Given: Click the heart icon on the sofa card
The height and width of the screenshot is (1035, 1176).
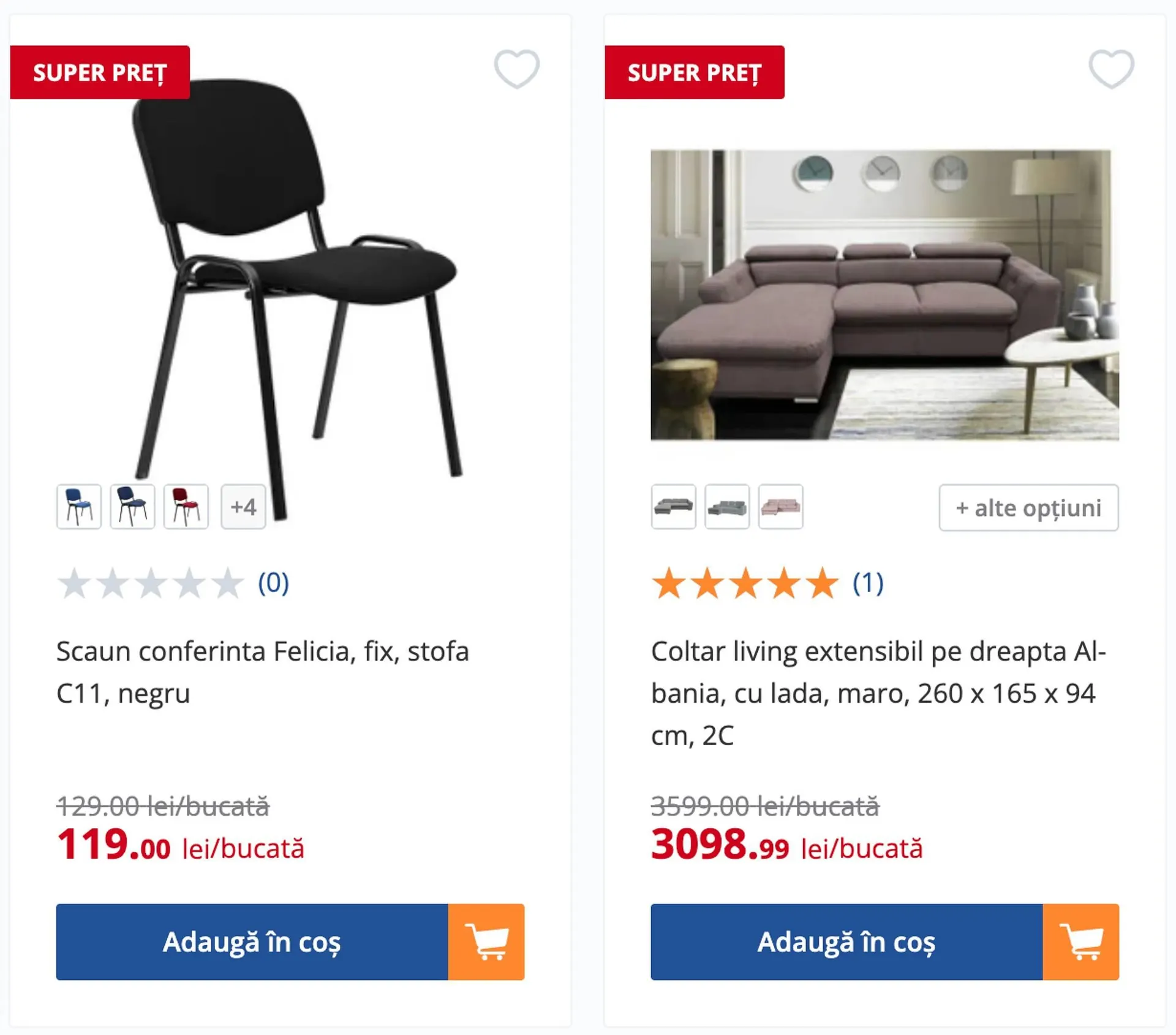Looking at the screenshot, I should coord(1111,69).
